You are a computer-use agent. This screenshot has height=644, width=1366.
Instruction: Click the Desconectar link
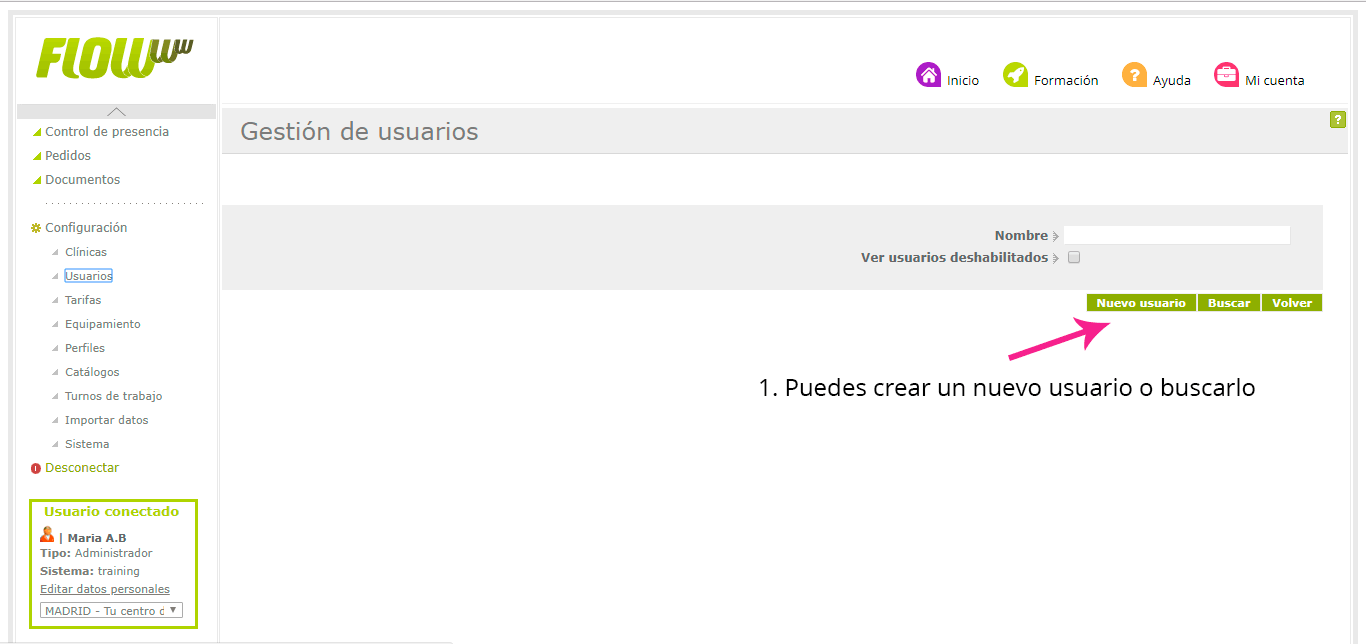pos(82,468)
